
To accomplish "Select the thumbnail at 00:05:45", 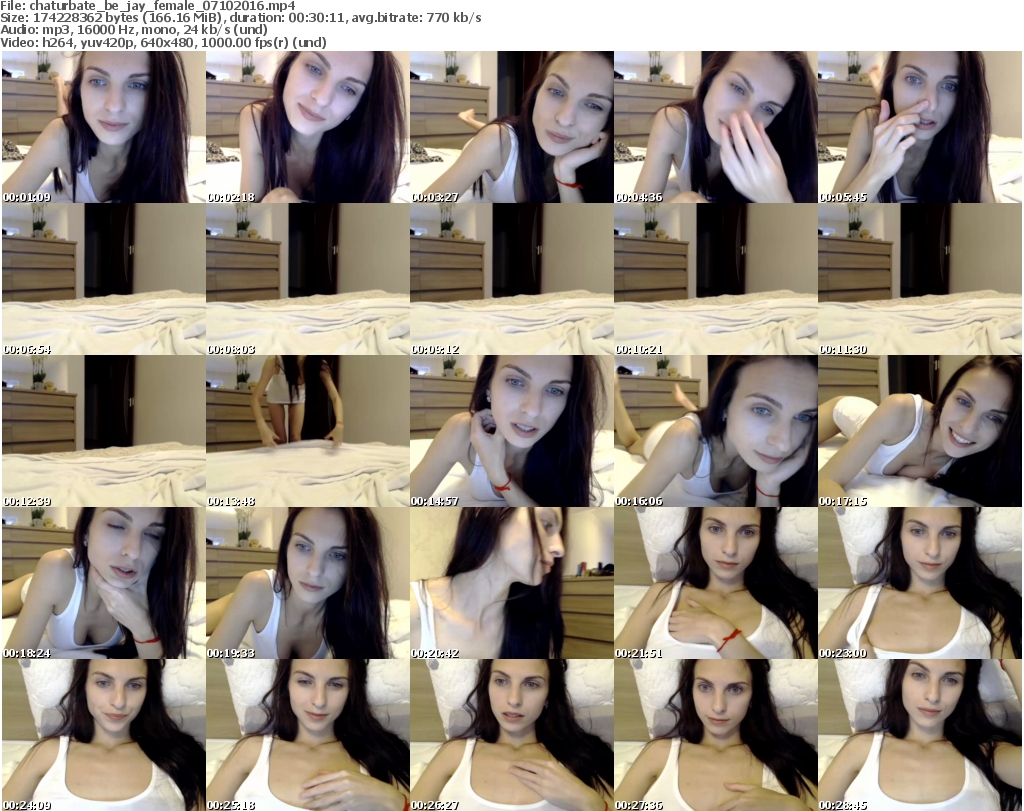I will coord(920,127).
